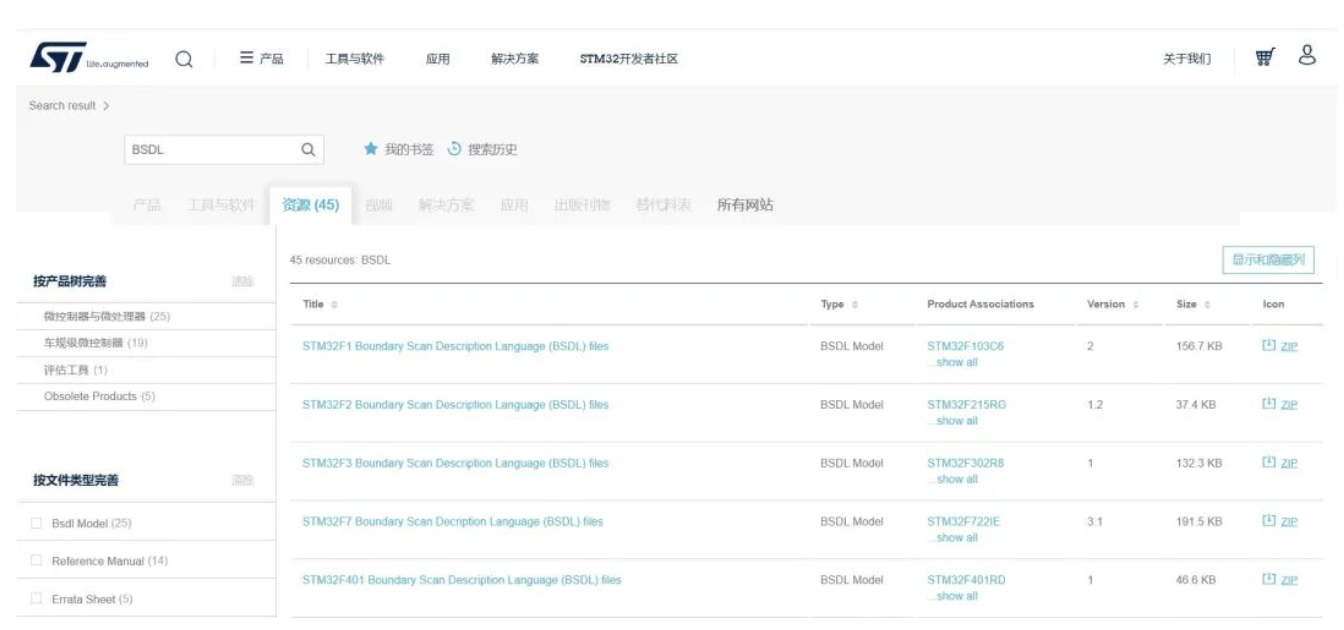Open the 产品 hamburger menu
Screen dimensions: 1344x630
click(261, 58)
